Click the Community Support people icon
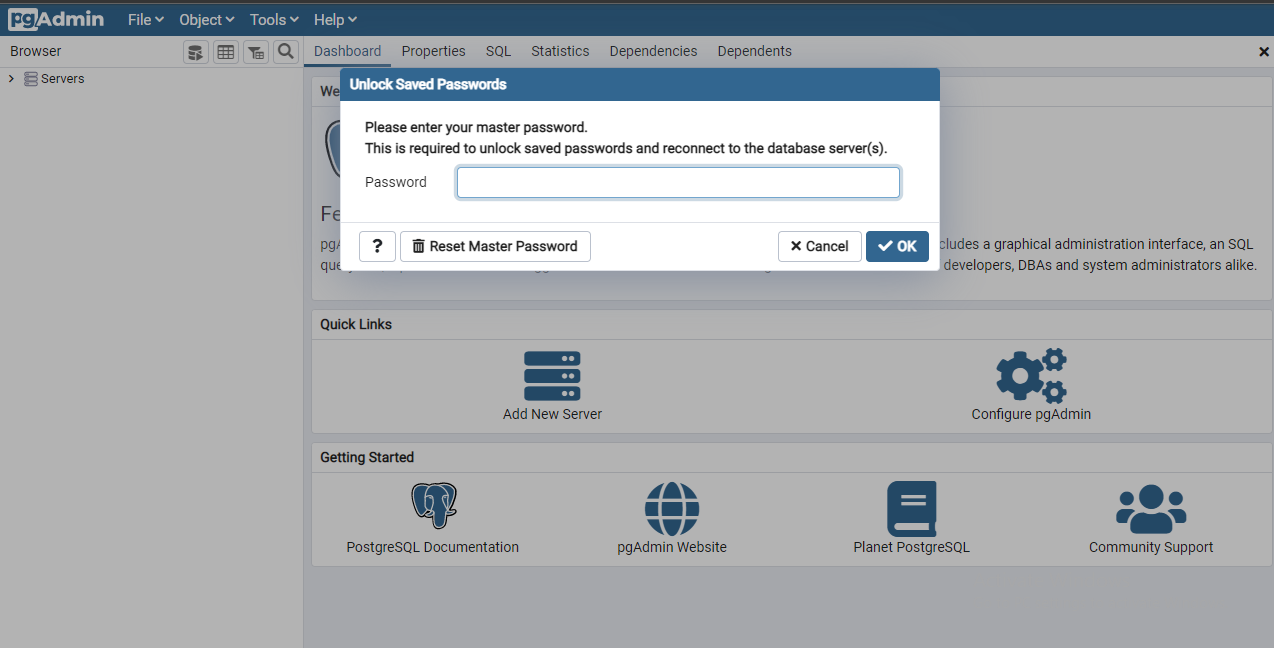Screen dimensions: 1274x648 point(1151,509)
